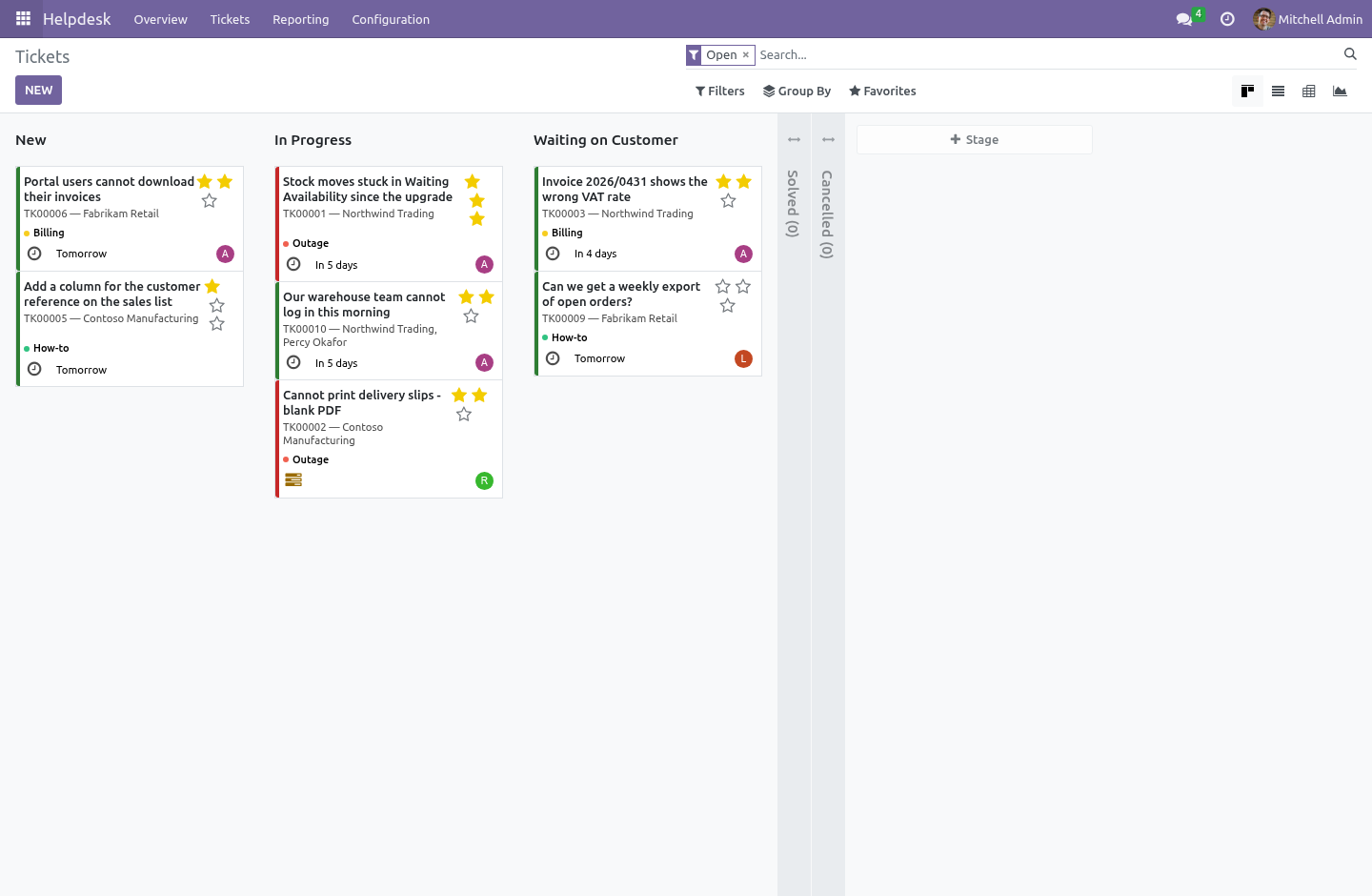Select the kanban view icon
The height and width of the screenshot is (896, 1372).
click(1247, 92)
